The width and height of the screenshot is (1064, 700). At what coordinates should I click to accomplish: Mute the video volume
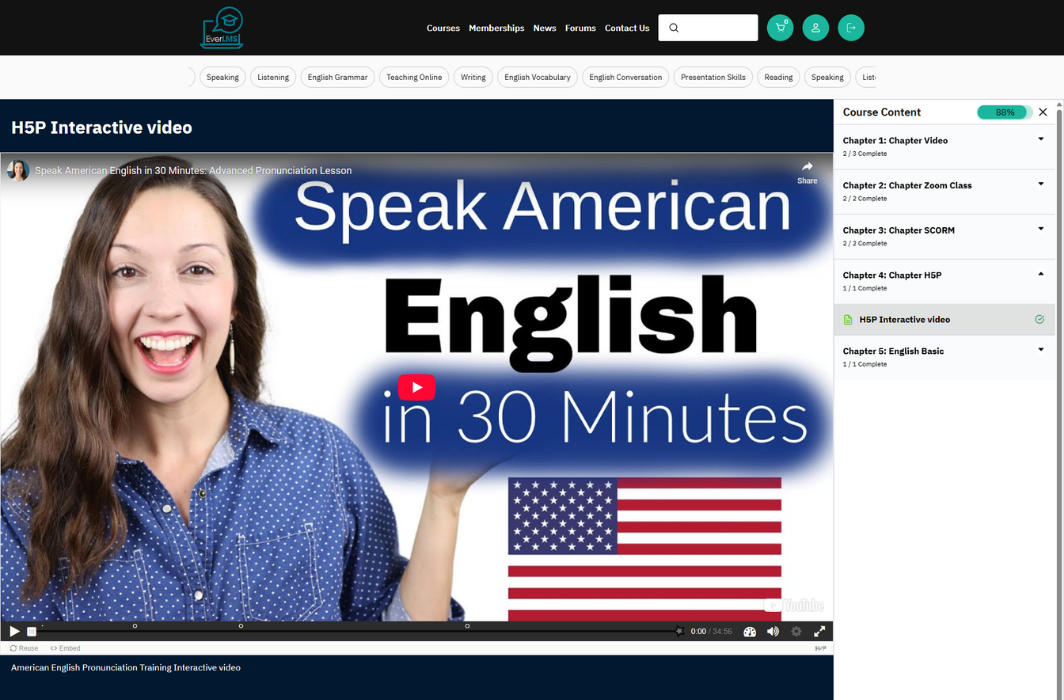[773, 632]
